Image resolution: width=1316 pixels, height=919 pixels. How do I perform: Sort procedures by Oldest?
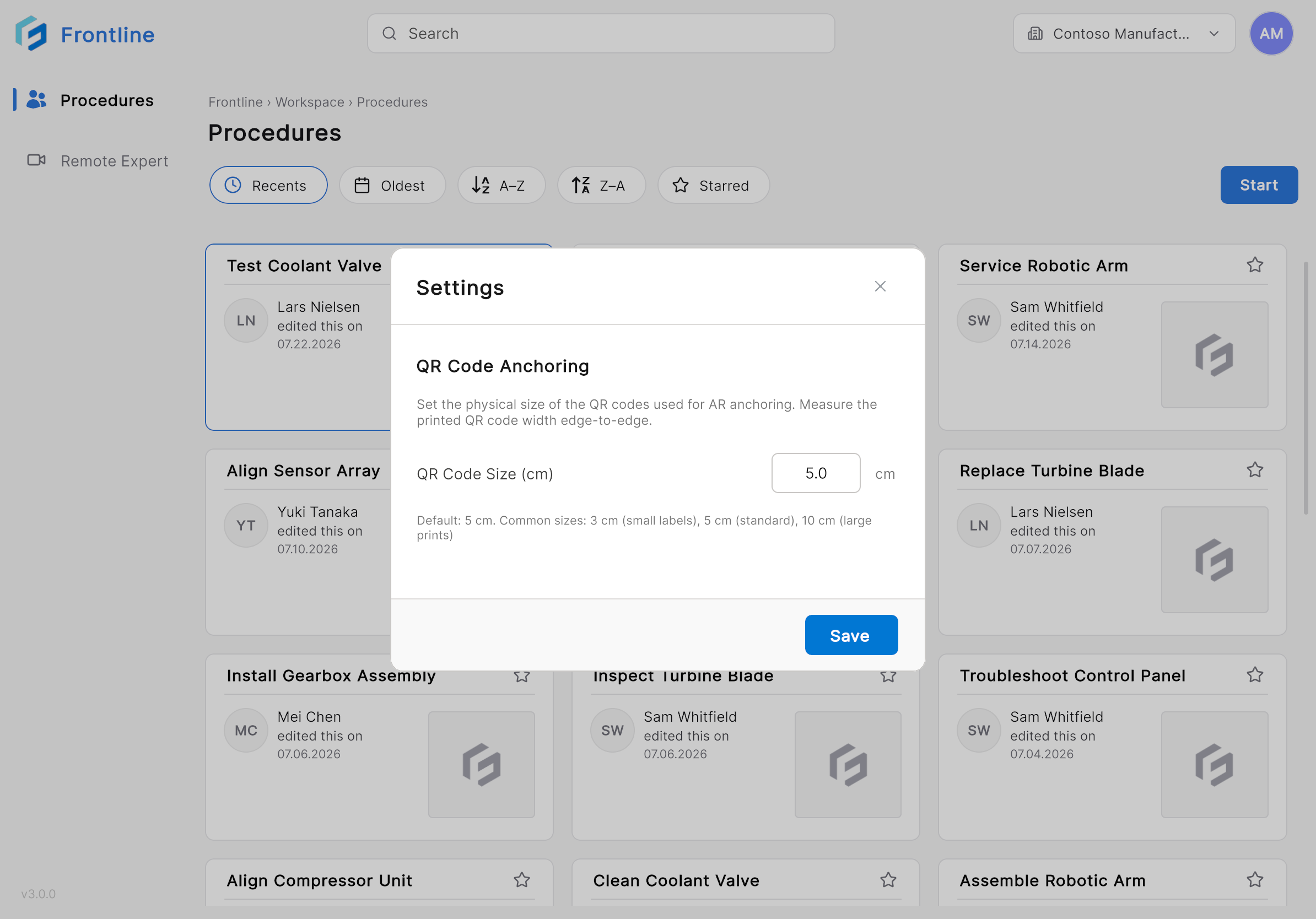coord(392,185)
